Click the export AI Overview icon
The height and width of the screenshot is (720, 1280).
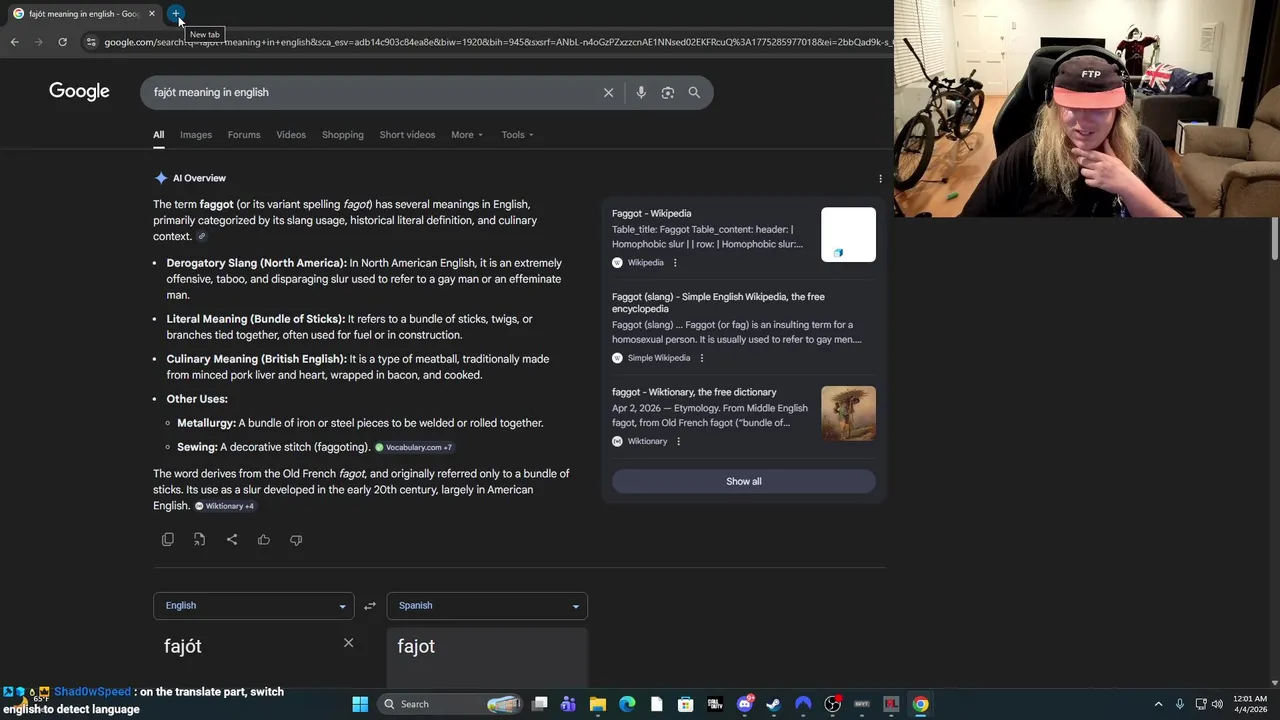200,540
